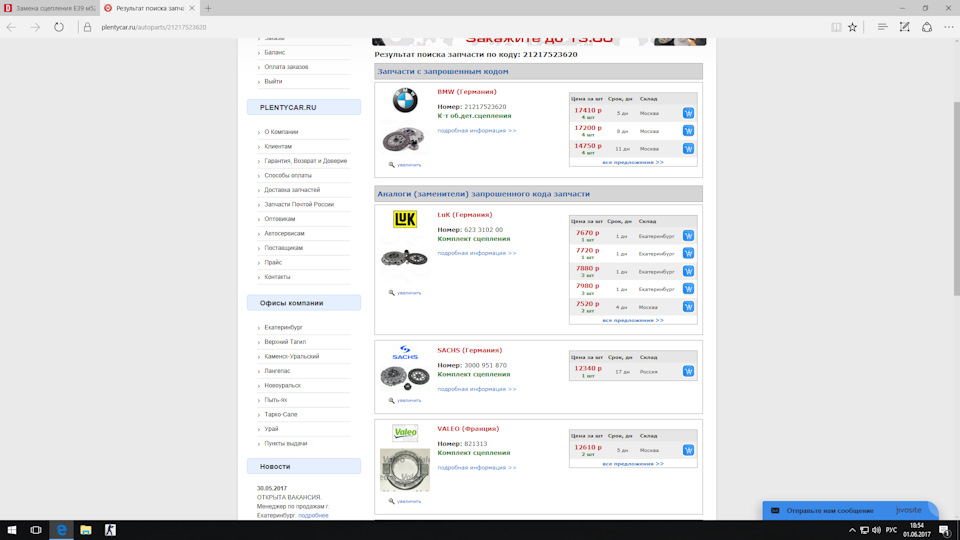
Task: Open SACHS подробная информация link
Action: click(x=476, y=389)
